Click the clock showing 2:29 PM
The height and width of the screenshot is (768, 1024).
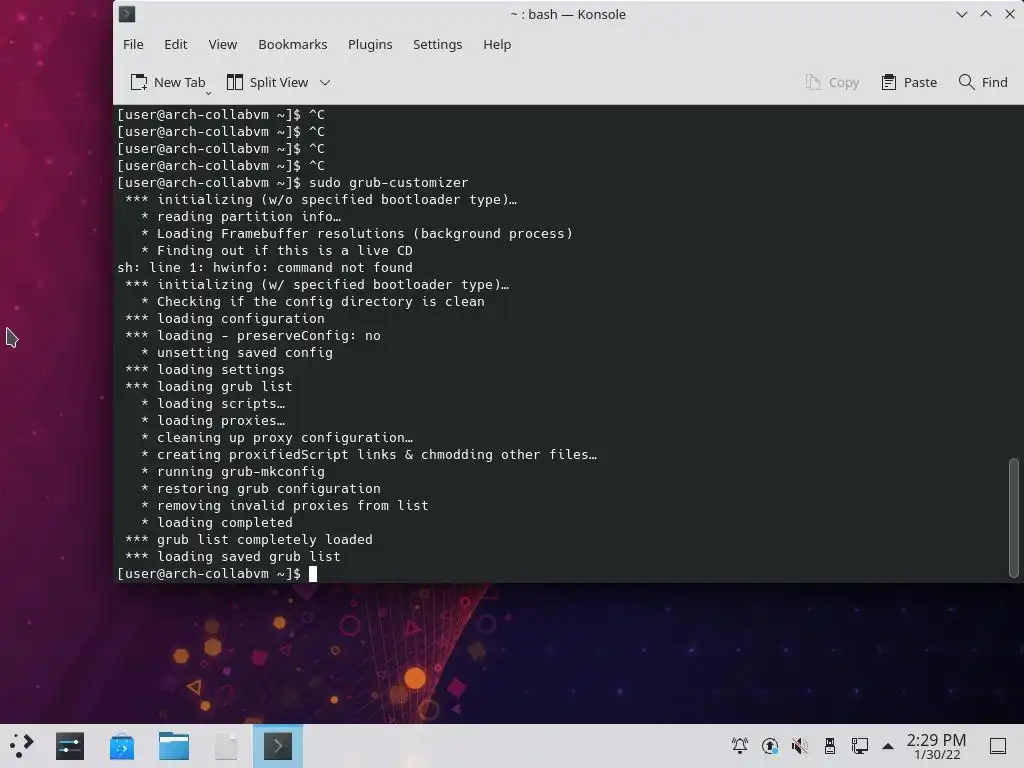click(936, 746)
